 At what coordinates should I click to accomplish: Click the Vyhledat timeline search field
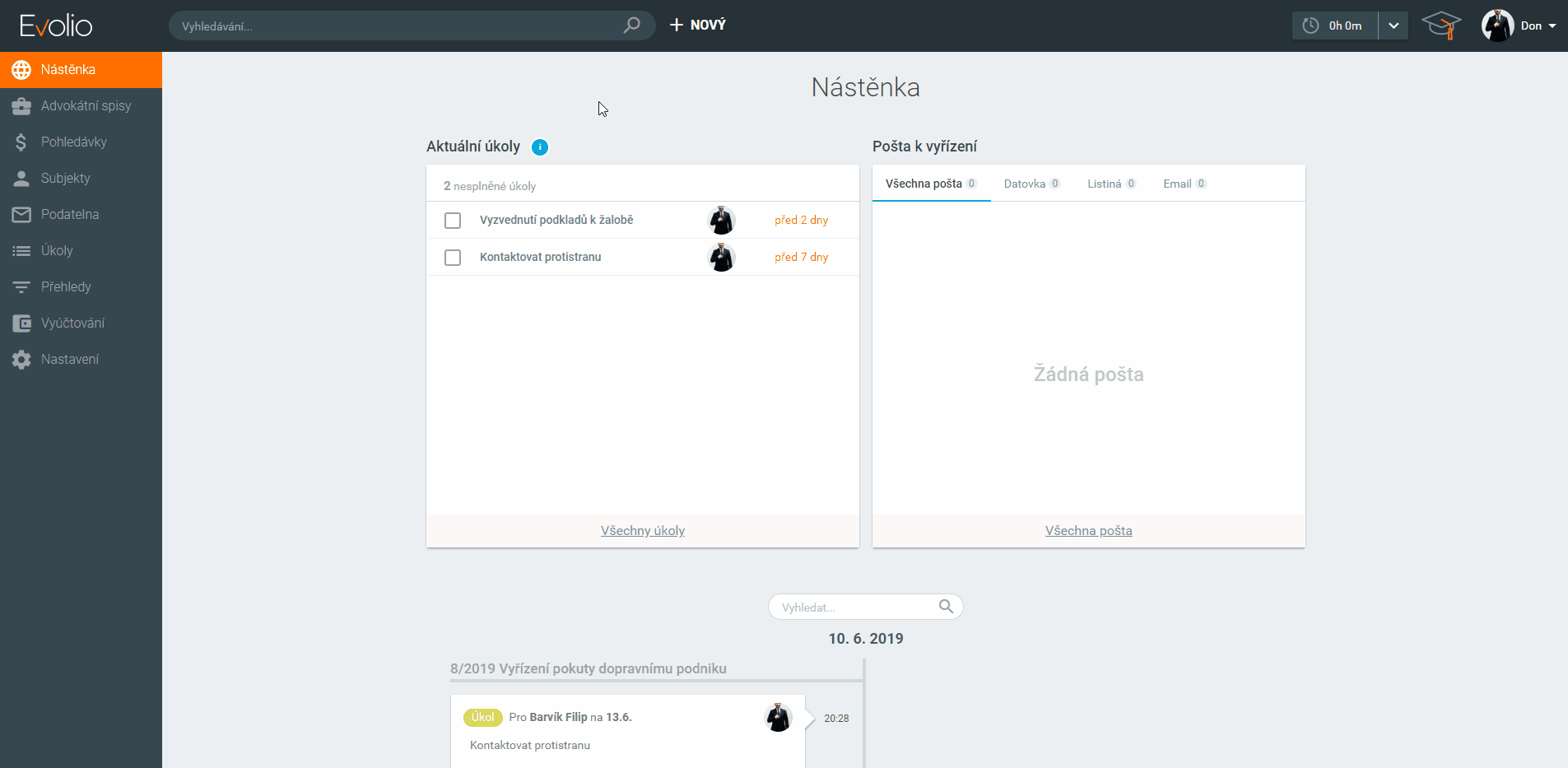point(856,607)
